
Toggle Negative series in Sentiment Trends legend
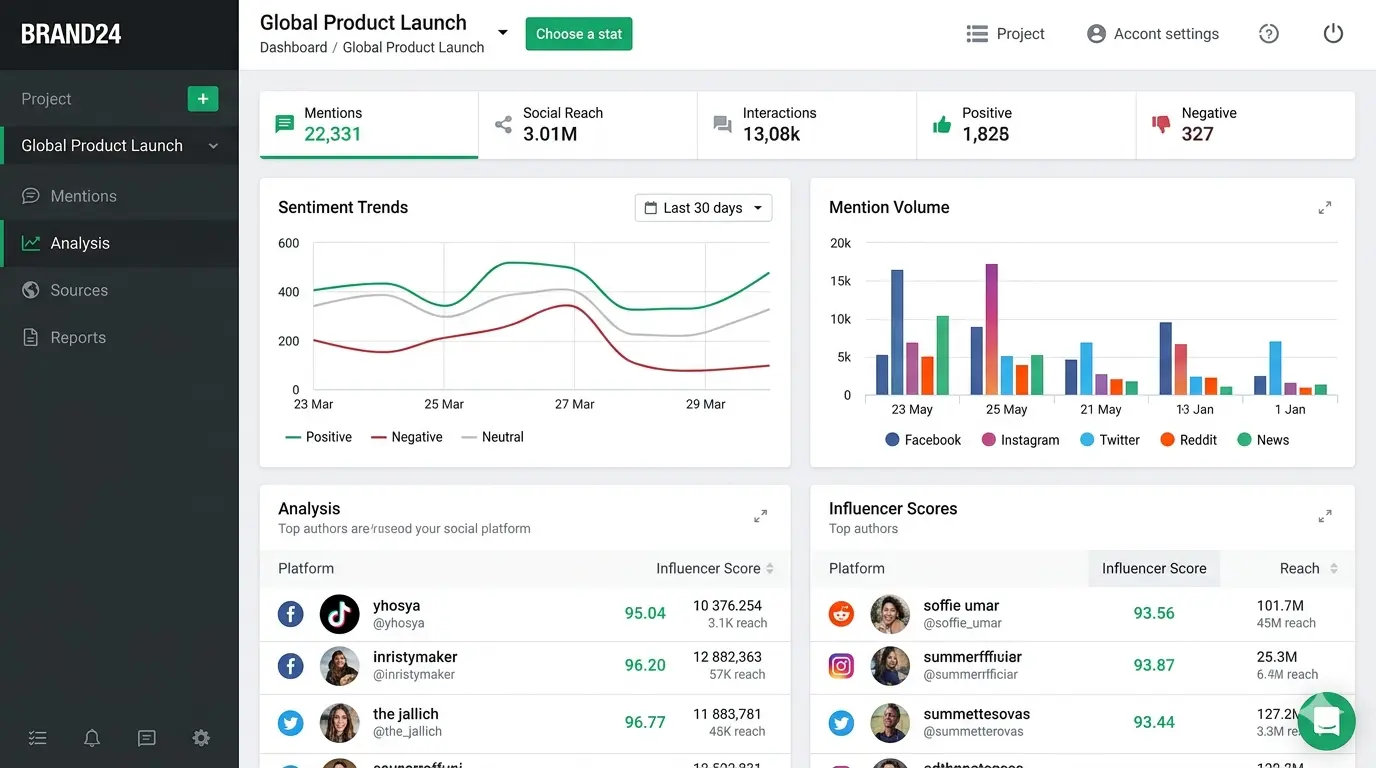pyautogui.click(x=407, y=437)
